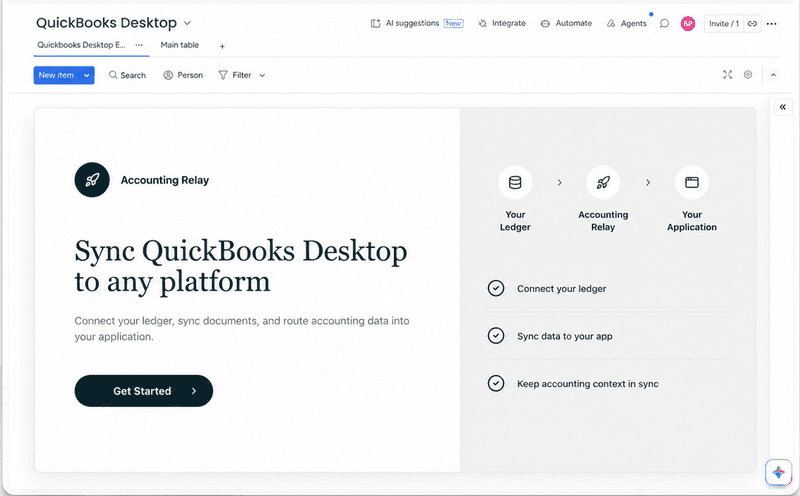Click the AI suggestions icon
The image size is (800, 496).
point(376,23)
